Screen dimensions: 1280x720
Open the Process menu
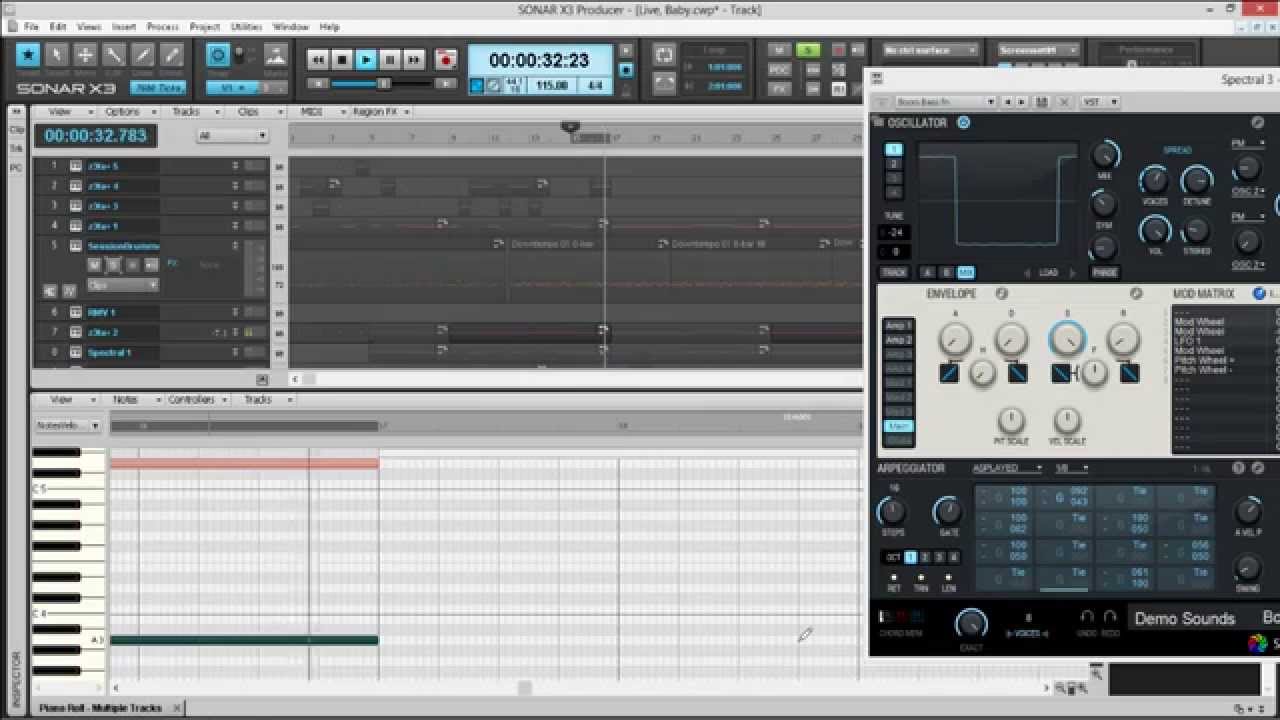tap(163, 26)
